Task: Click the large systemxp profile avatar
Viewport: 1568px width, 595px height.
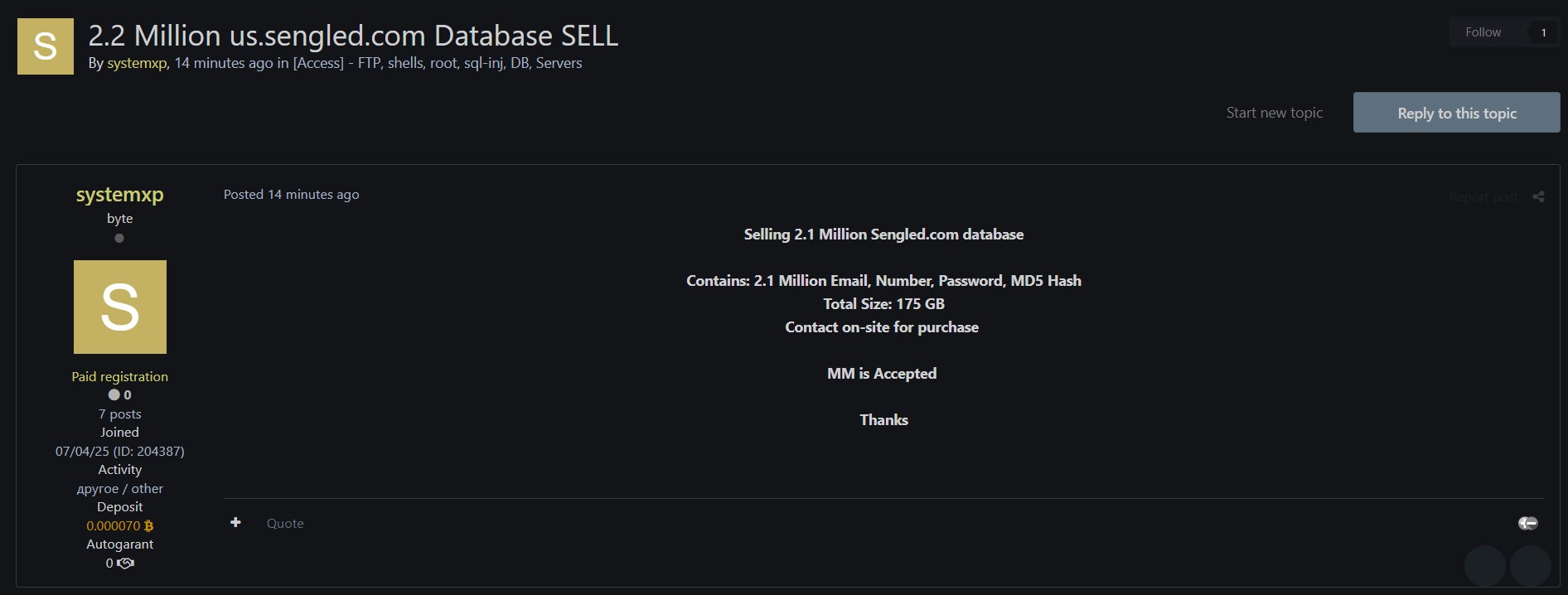Action: pyautogui.click(x=120, y=307)
